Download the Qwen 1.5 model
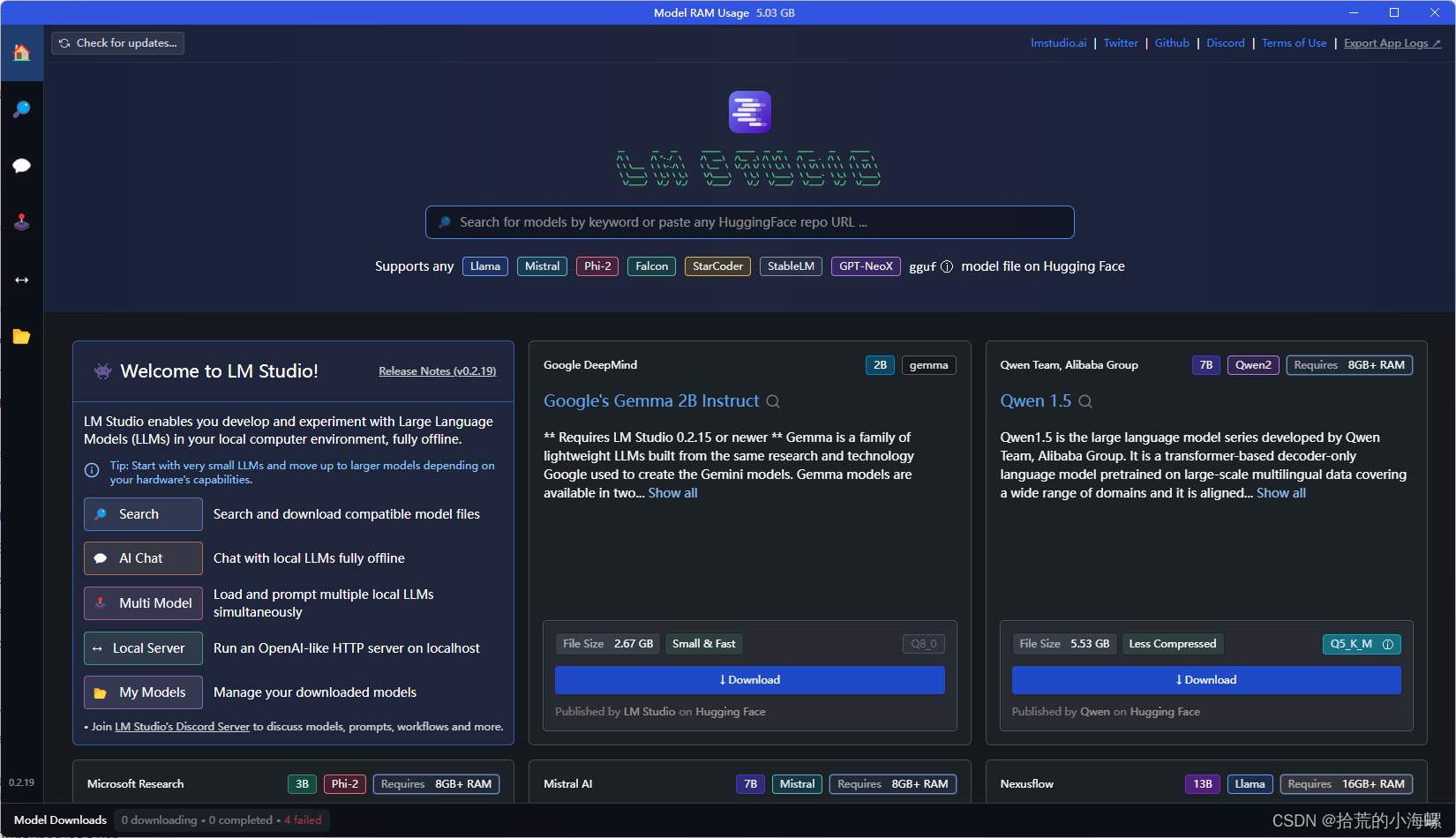The height and width of the screenshot is (838, 1456). (x=1206, y=680)
